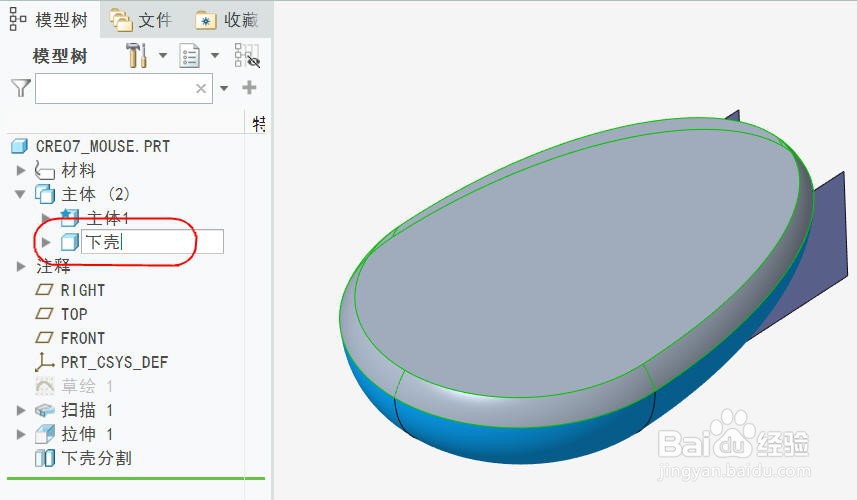Select the 下壳分割 split feature

[96, 458]
